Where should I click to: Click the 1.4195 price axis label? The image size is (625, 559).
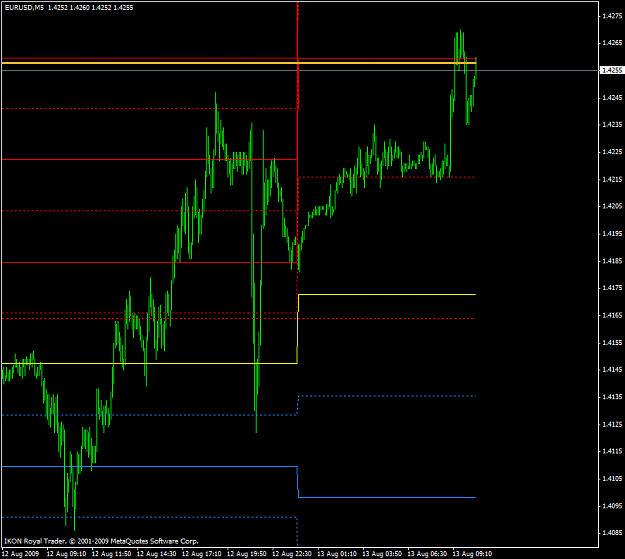point(612,233)
